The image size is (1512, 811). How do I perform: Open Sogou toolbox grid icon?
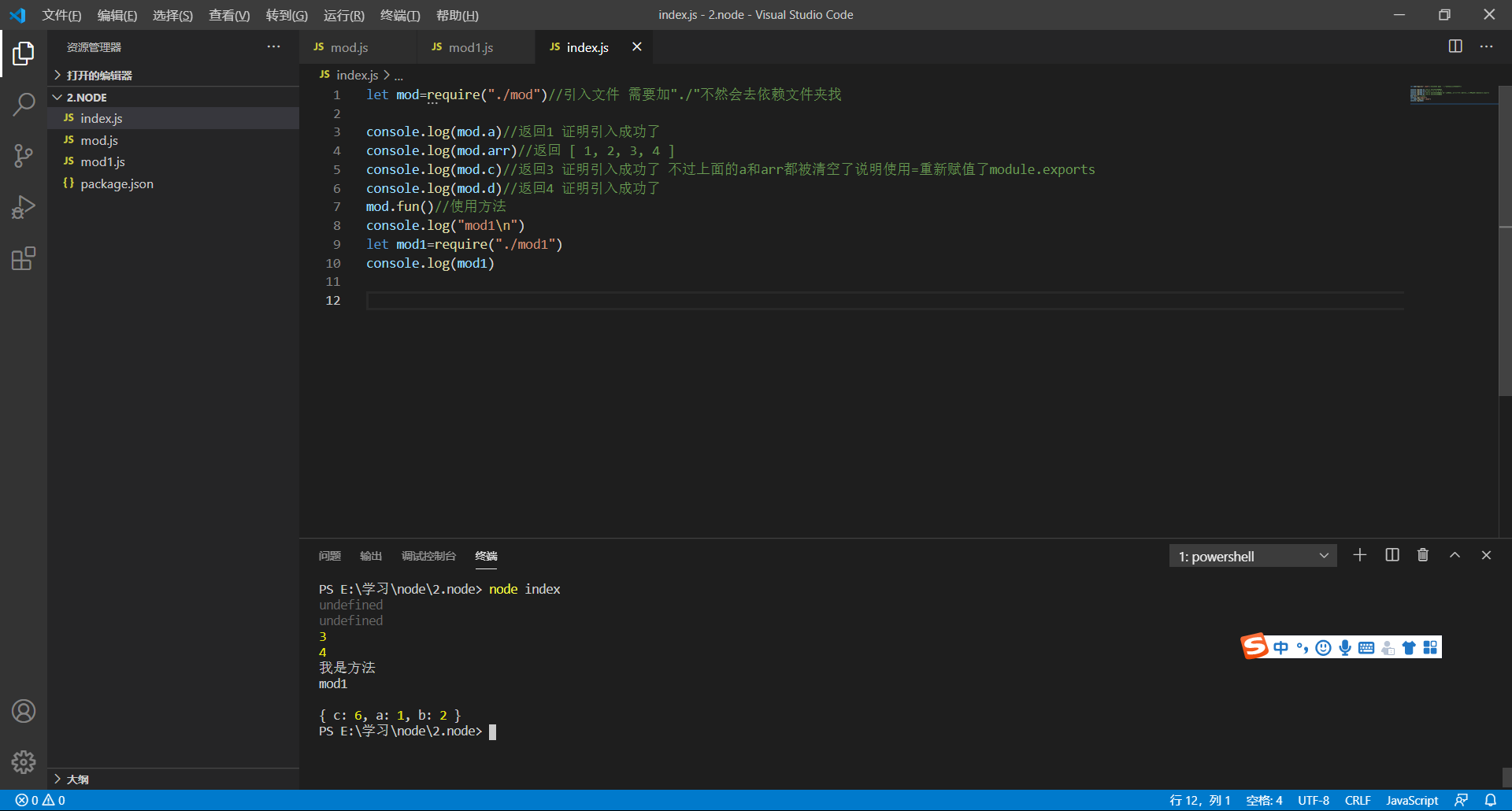click(x=1430, y=647)
